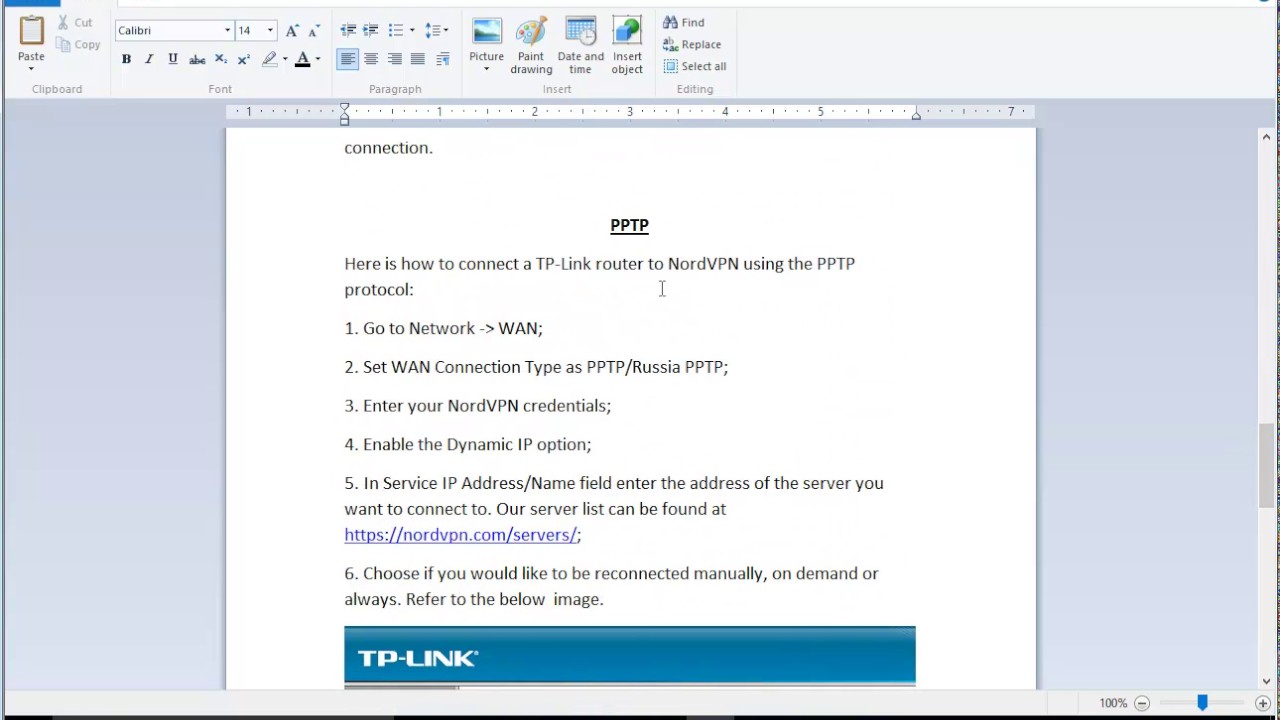Toggle Strikethrough formatting
Screen dimensions: 1280x720
coord(197,59)
